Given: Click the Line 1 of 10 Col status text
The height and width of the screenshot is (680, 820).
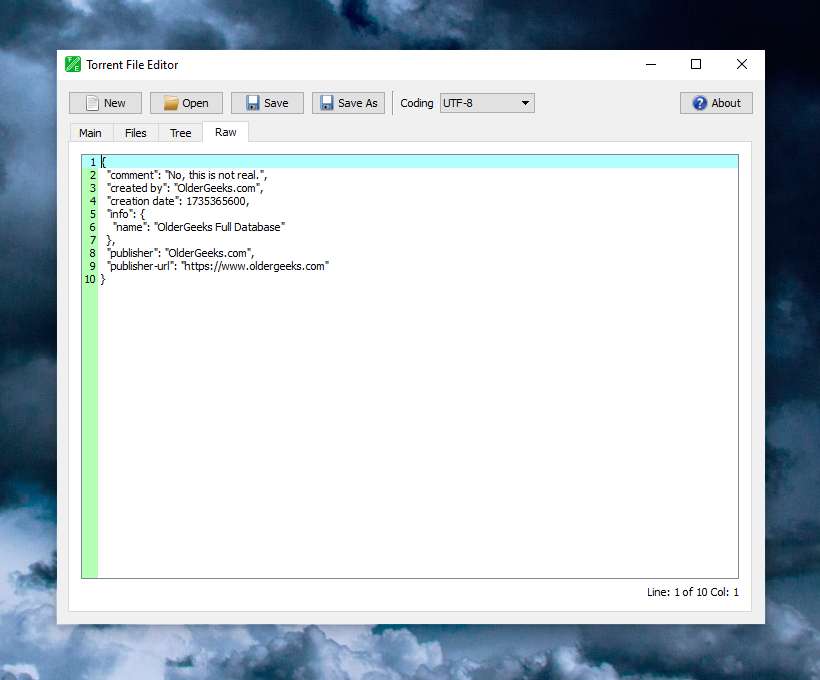Looking at the screenshot, I should click(692, 592).
